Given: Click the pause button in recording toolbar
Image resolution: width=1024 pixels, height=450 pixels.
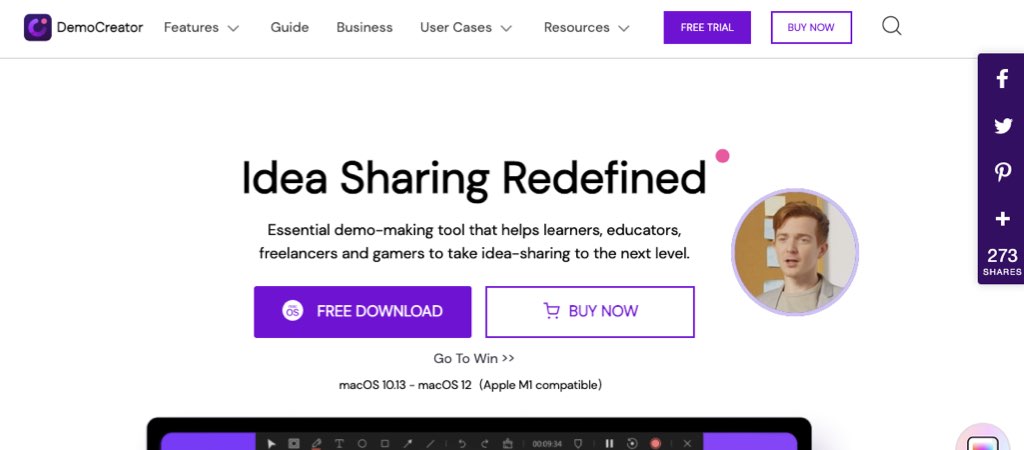Looking at the screenshot, I should [x=609, y=443].
